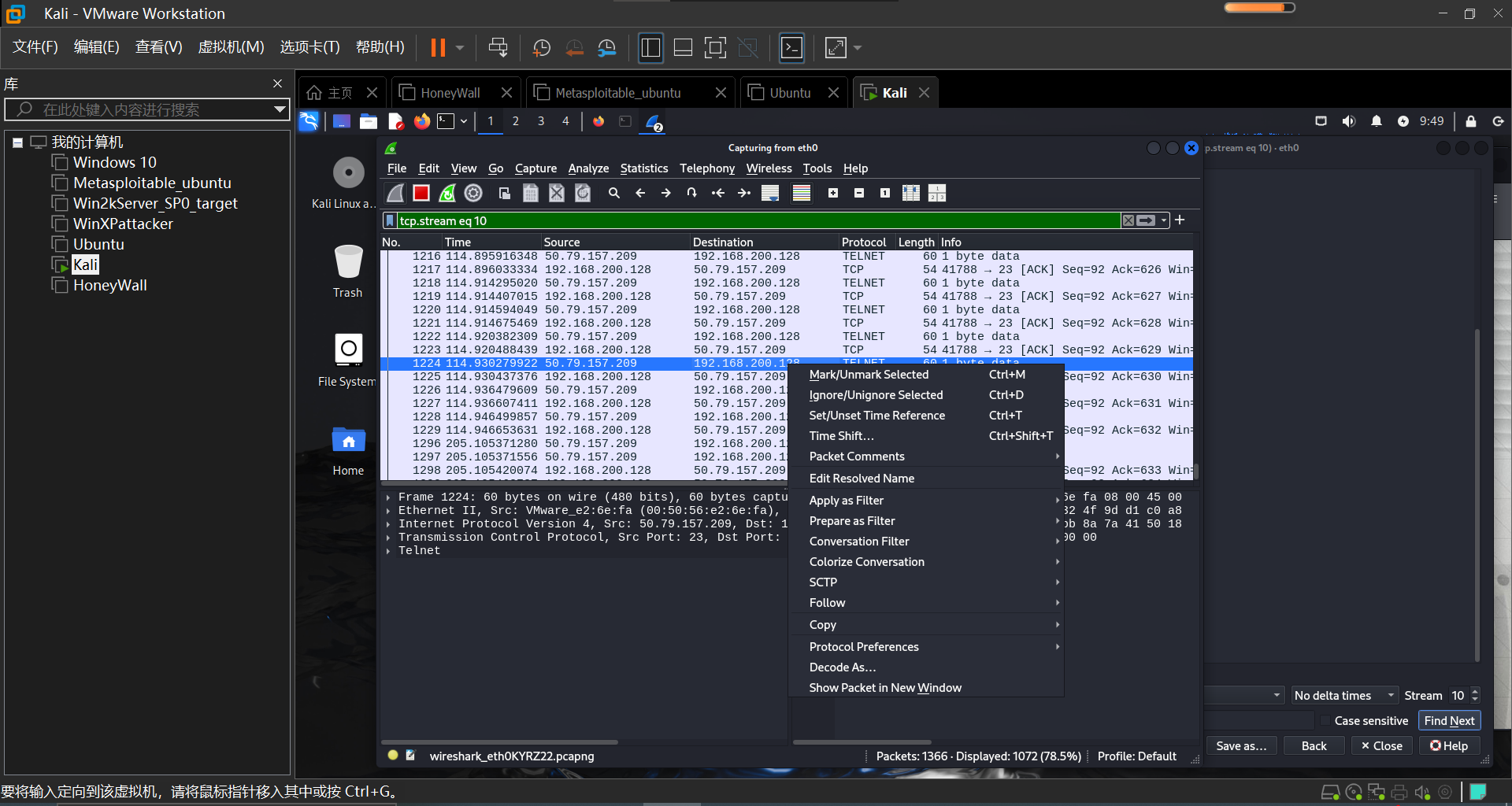Click the resize columns toolbar icon
Screen dimensions: 1512x806
911,193
